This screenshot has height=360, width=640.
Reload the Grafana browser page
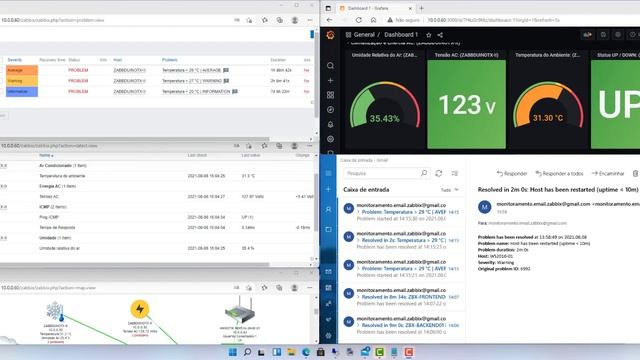pyautogui.click(x=358, y=20)
